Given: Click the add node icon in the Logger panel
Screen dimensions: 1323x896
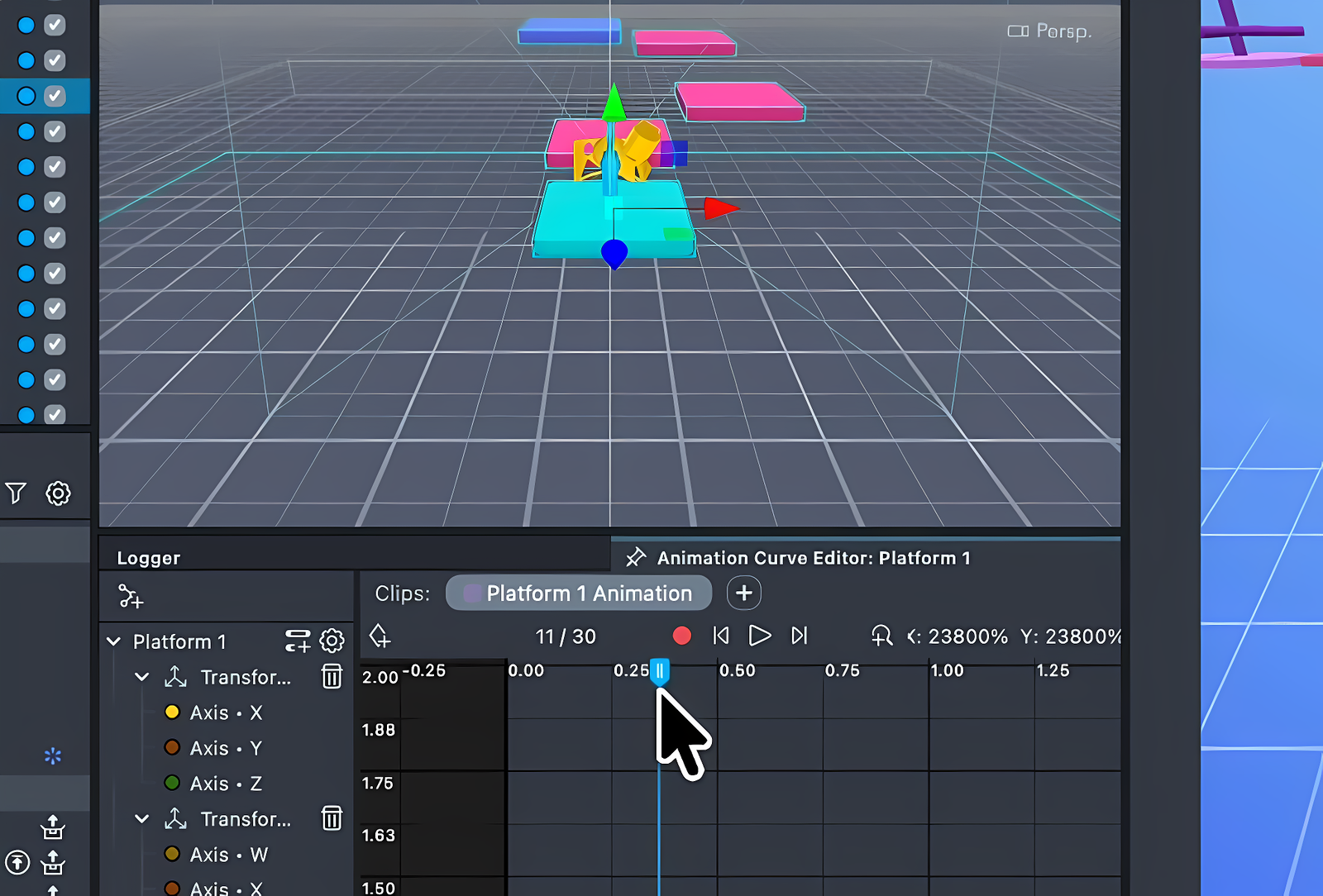Looking at the screenshot, I should [128, 597].
